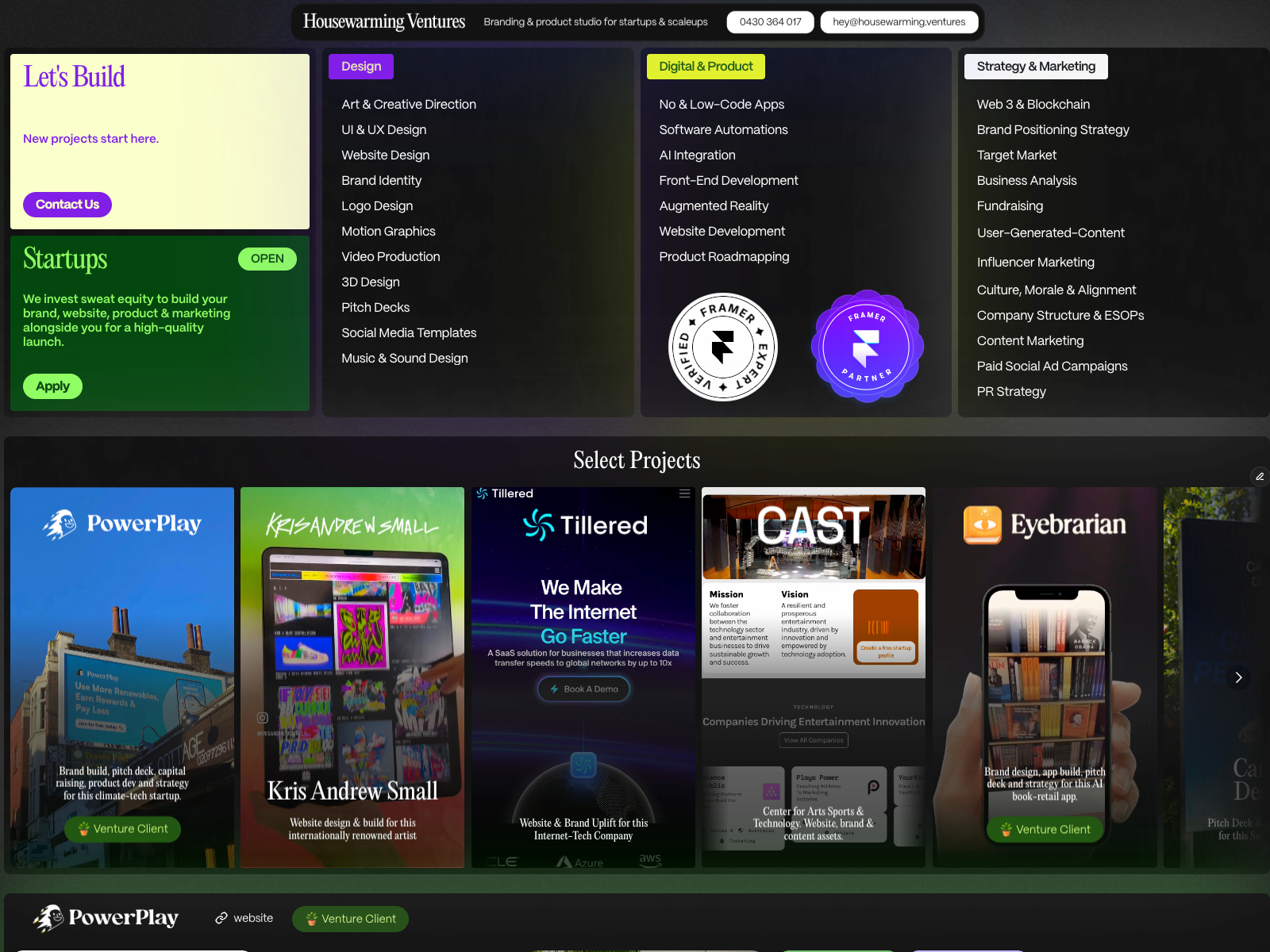
Task: Click the Select Projects heading
Action: tap(637, 460)
